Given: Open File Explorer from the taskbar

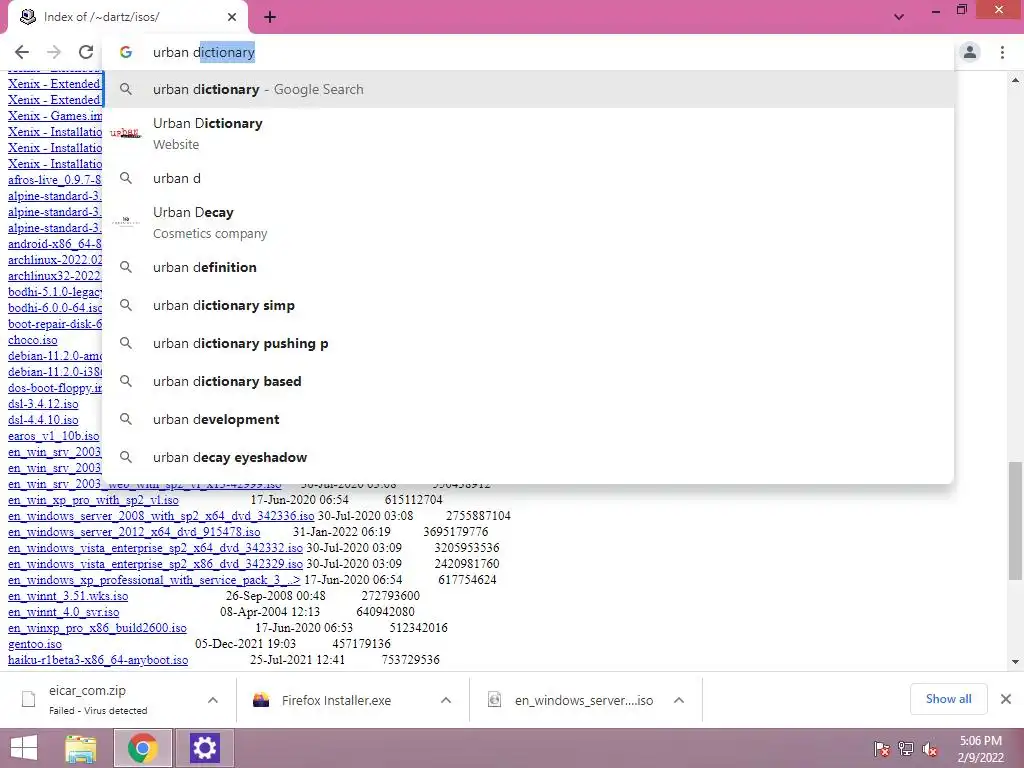Looking at the screenshot, I should click(80, 748).
